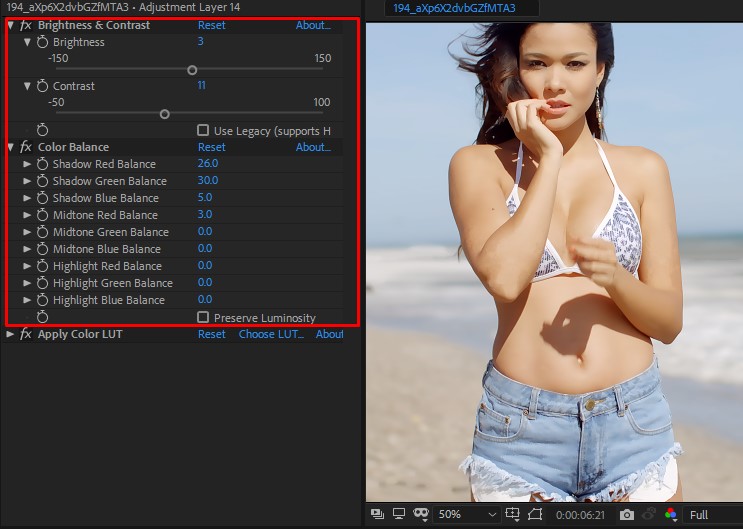
Task: Expand Highlight Red Balance property
Action: tap(27, 266)
